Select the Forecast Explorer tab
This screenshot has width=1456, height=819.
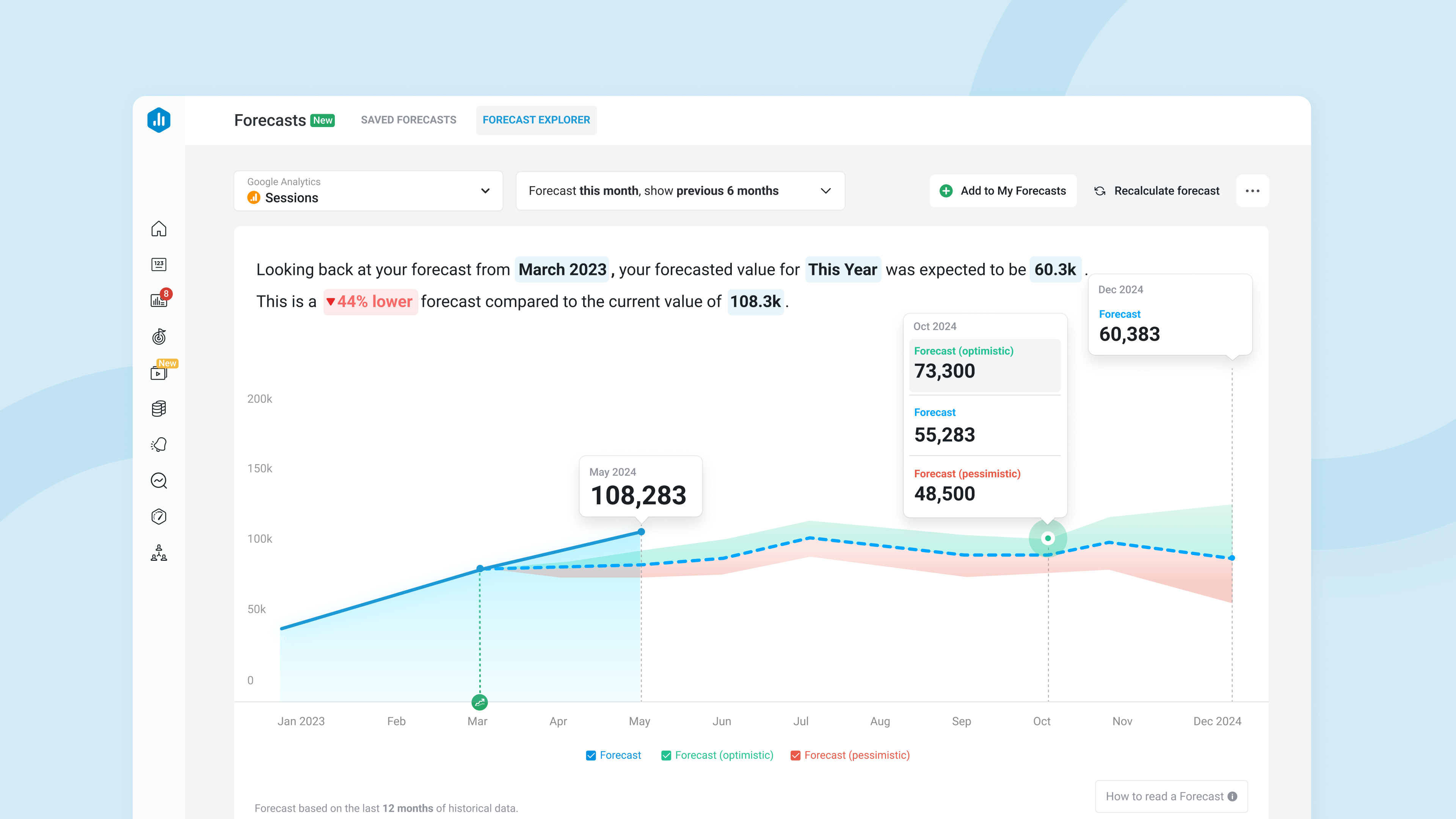pyautogui.click(x=536, y=120)
